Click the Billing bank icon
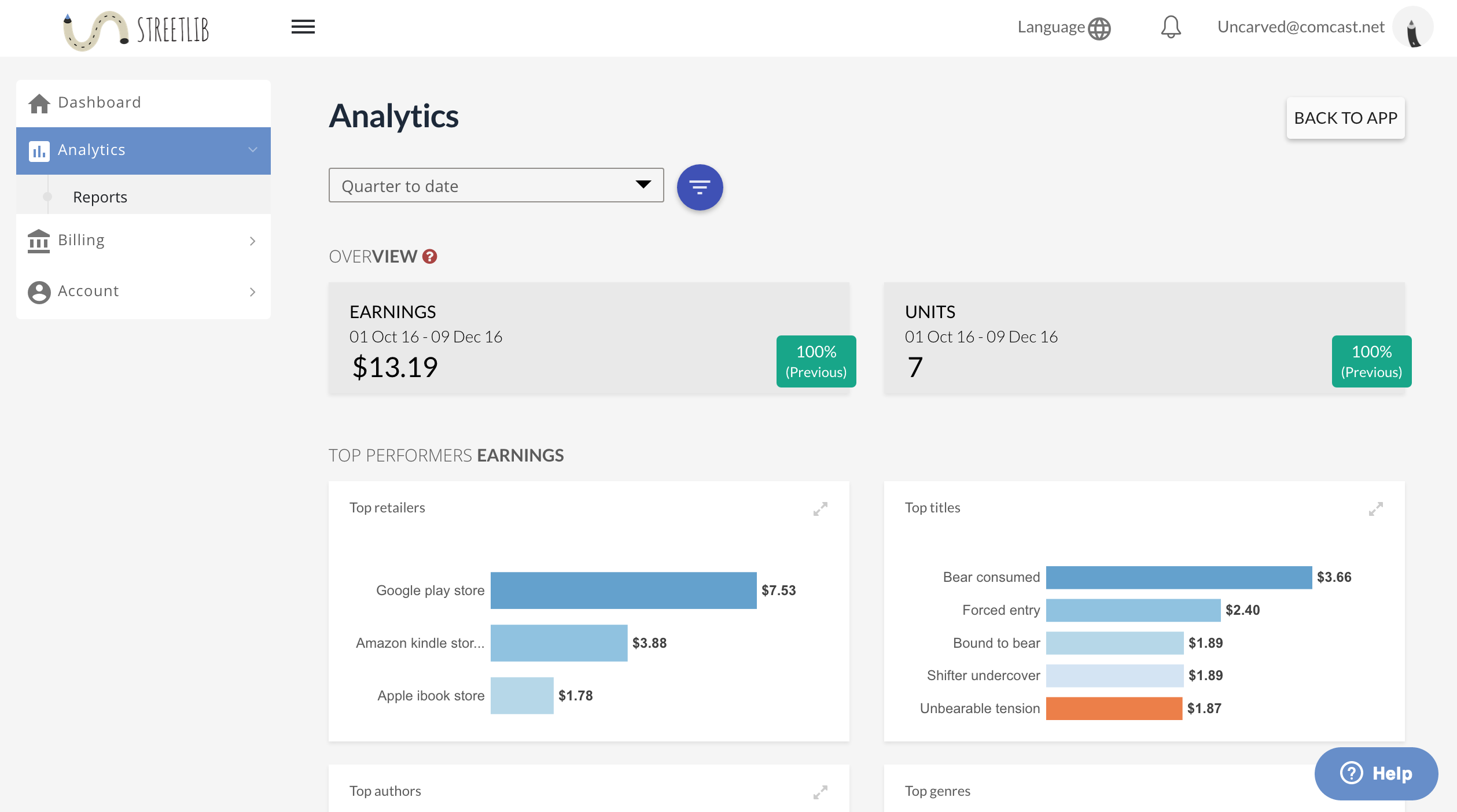1457x812 pixels. (x=39, y=241)
